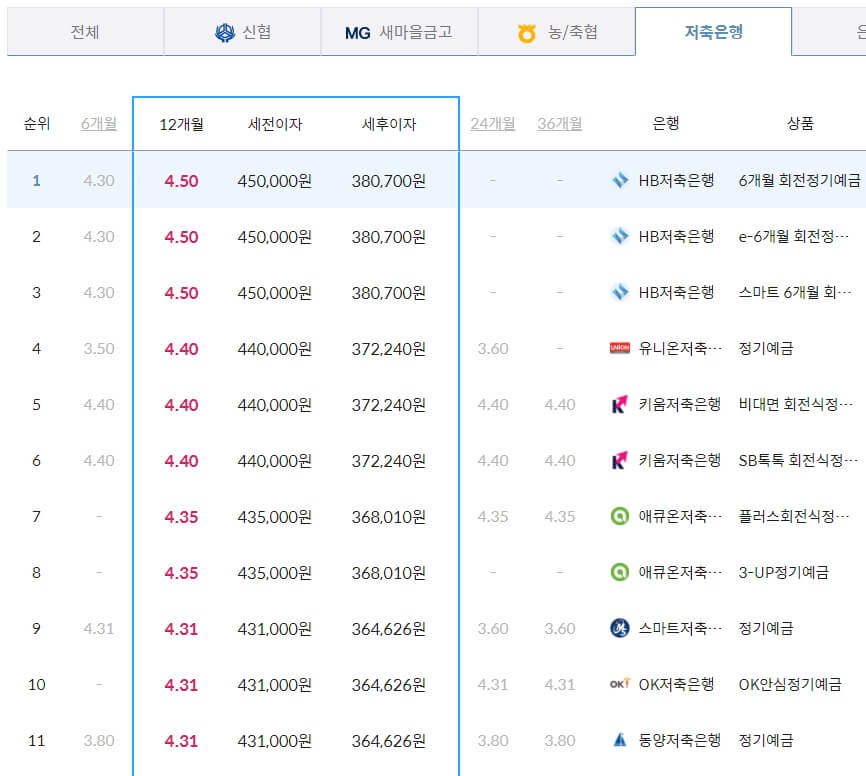The width and height of the screenshot is (866, 776).
Task: Click the 유니온저축은행 logo icon
Action: coord(620,348)
